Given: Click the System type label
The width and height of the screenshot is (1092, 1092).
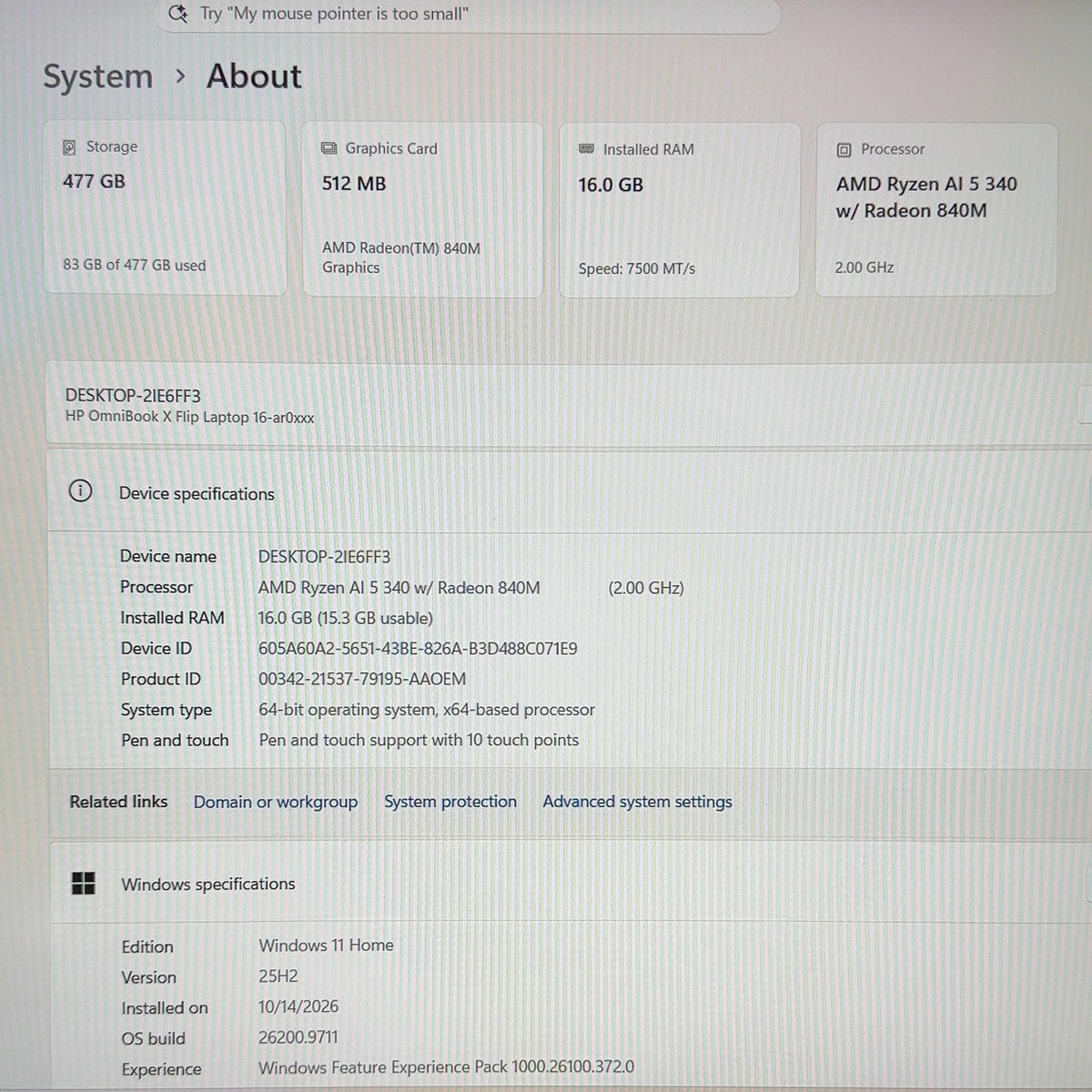Looking at the screenshot, I should 167,710.
